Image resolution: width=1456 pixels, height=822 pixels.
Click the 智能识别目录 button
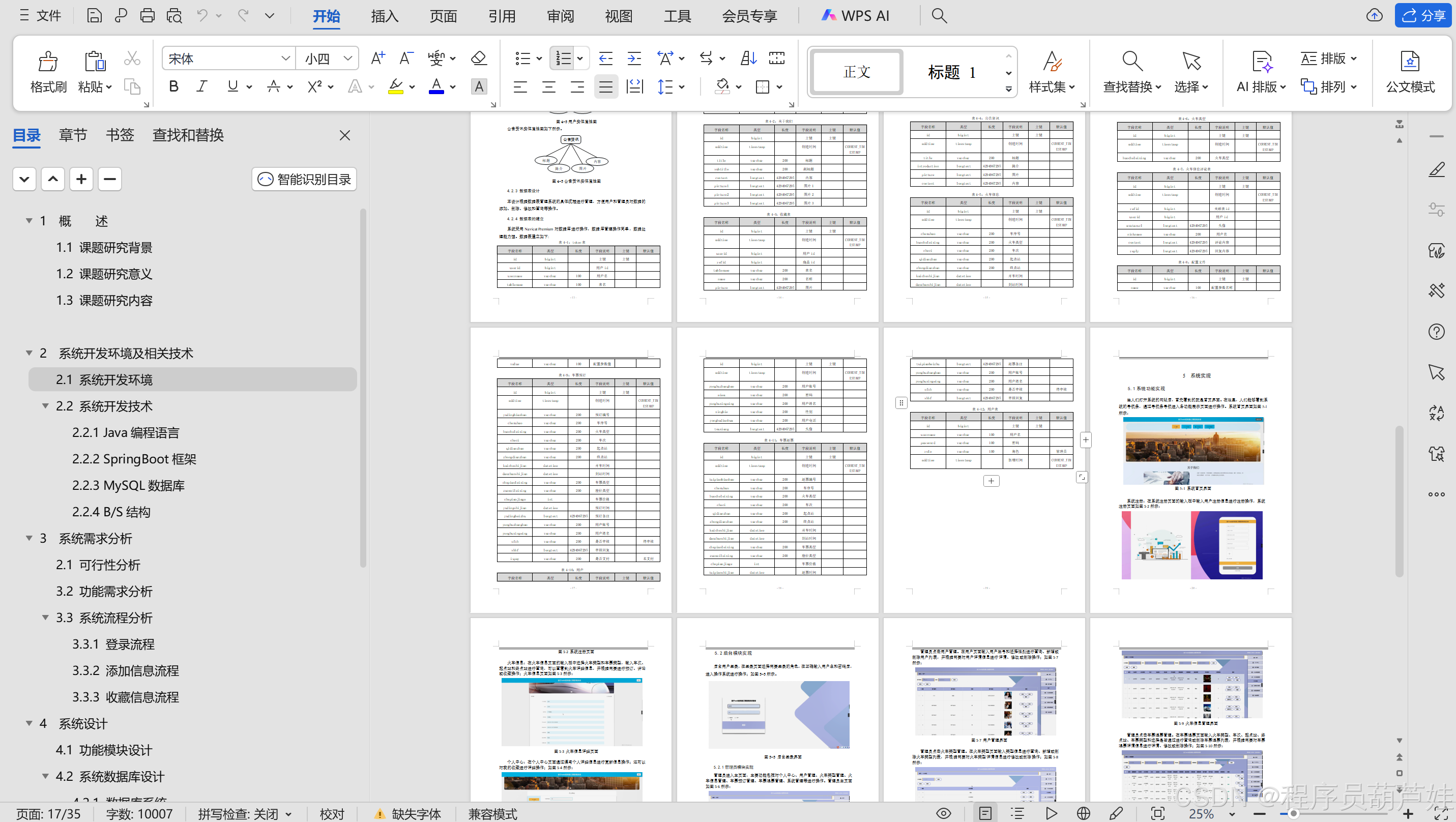click(x=304, y=179)
